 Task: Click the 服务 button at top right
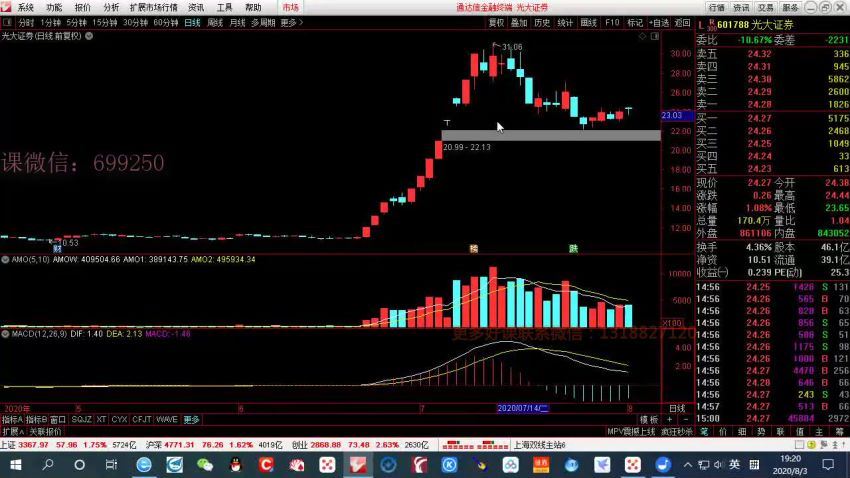(x=790, y=8)
